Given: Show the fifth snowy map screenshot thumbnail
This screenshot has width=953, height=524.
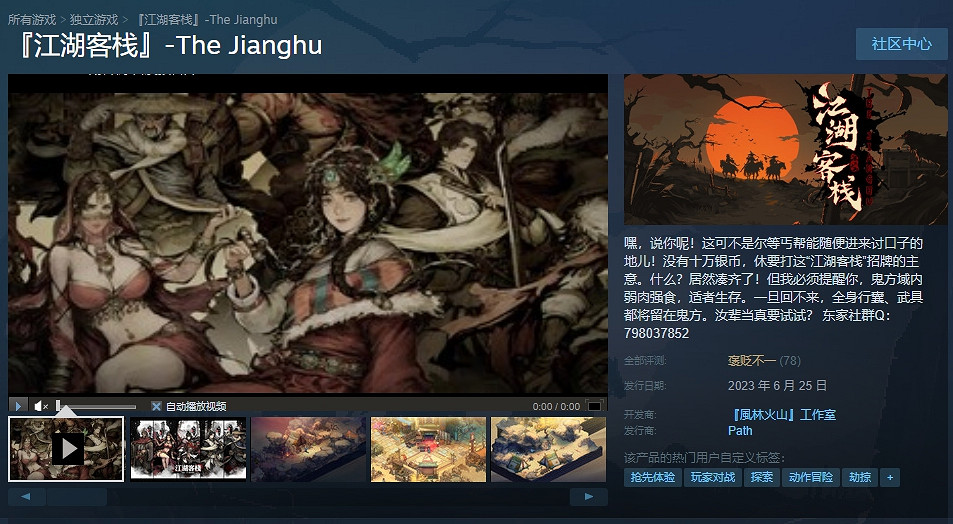Looking at the screenshot, I should (x=548, y=449).
